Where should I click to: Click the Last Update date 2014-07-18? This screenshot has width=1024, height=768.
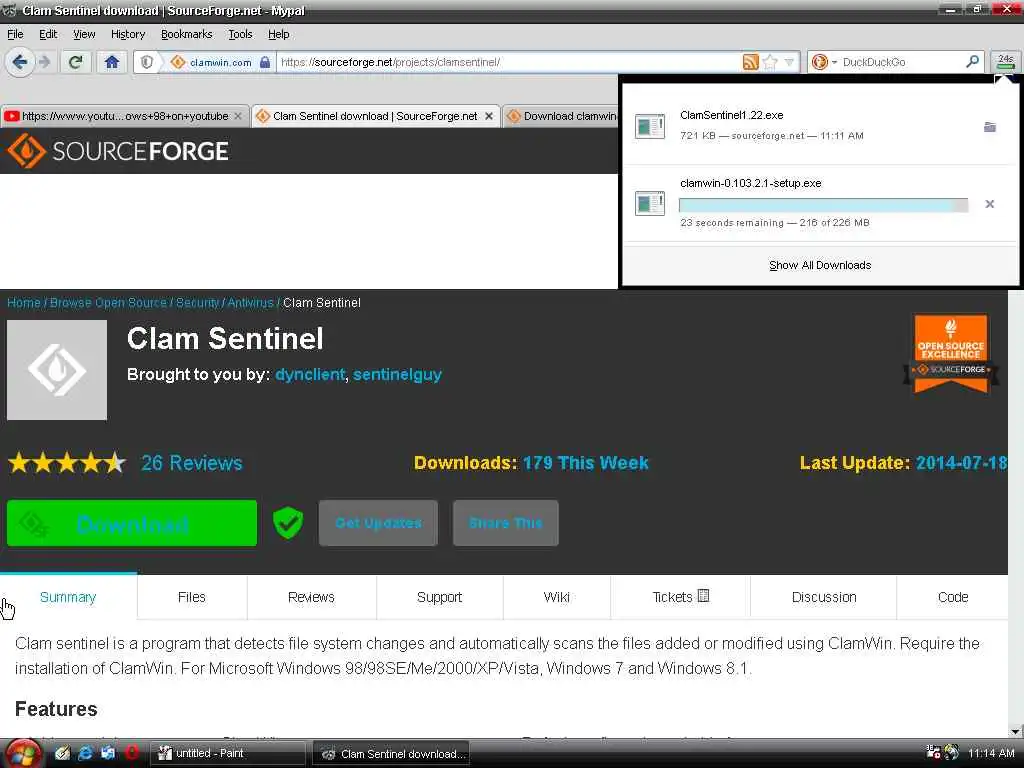pyautogui.click(x=961, y=463)
